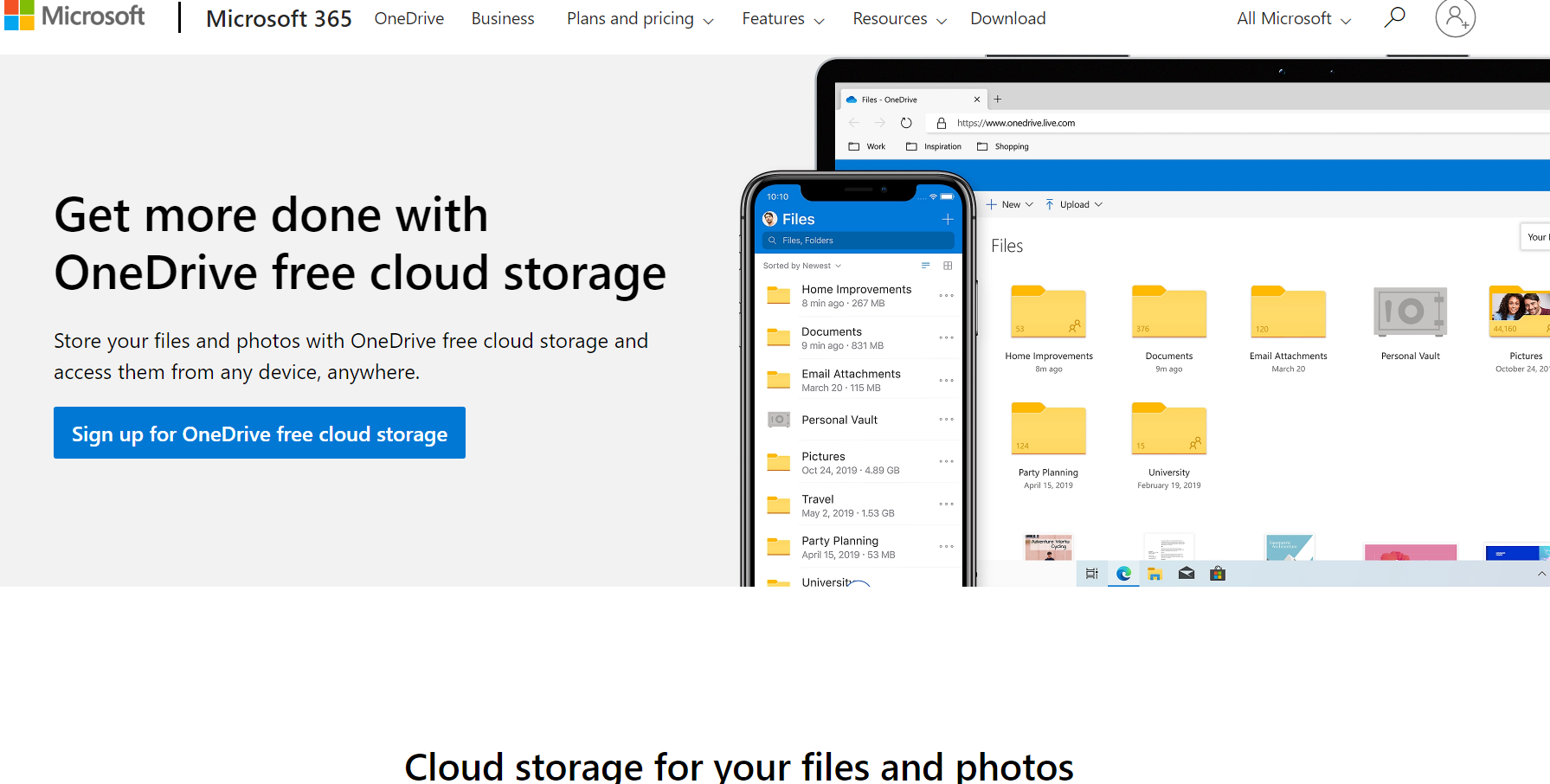1550x784 pixels.
Task: Click the browser refresh icon
Action: coord(906,123)
